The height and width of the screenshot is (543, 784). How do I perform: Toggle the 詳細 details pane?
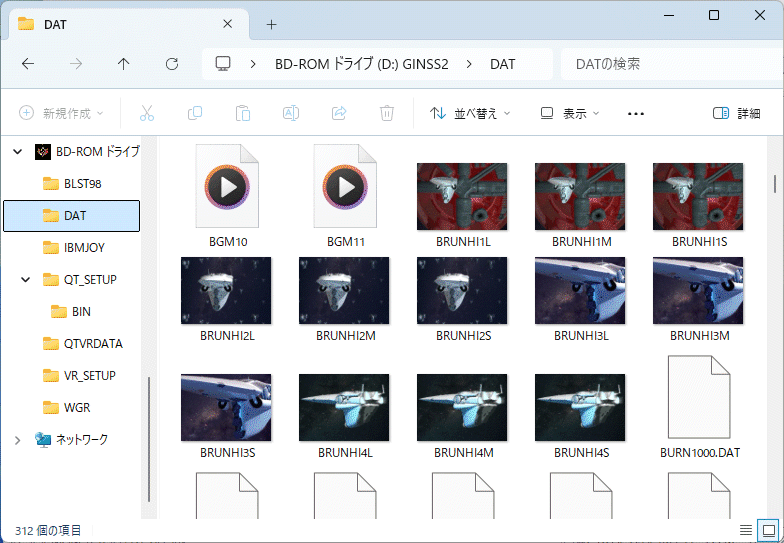point(736,114)
